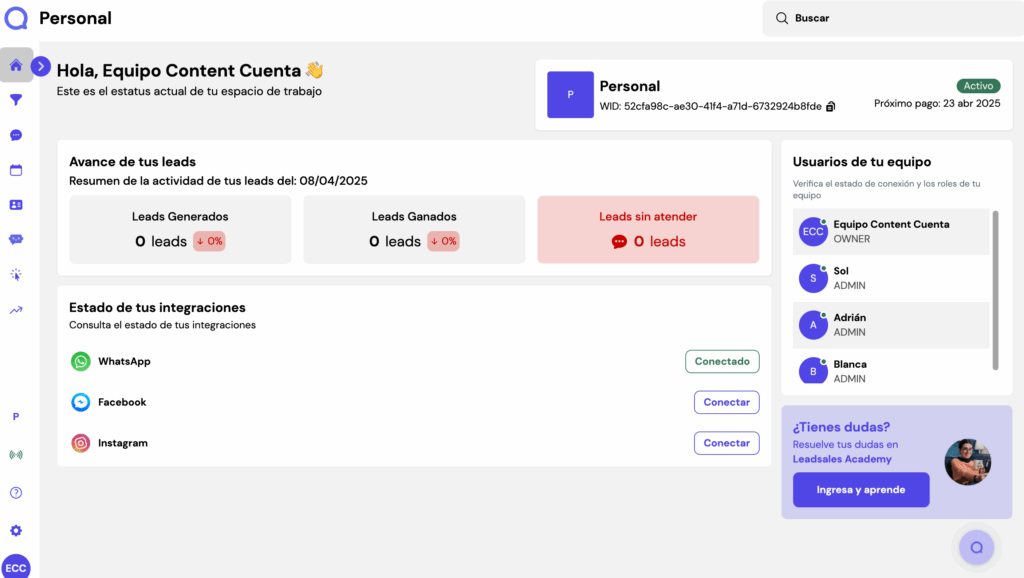The height and width of the screenshot is (578, 1024).
Task: Open the funnel icon in sidebar
Action: coord(16,100)
